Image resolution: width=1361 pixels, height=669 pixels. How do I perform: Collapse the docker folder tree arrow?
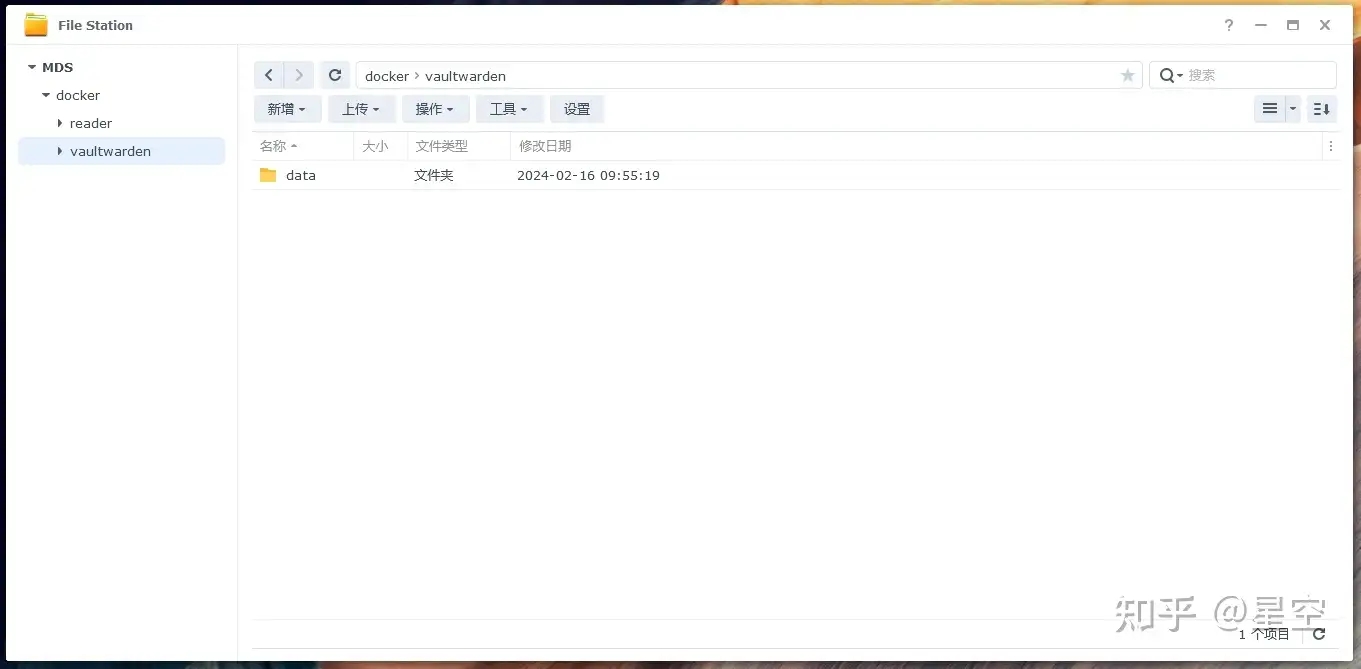(x=46, y=96)
